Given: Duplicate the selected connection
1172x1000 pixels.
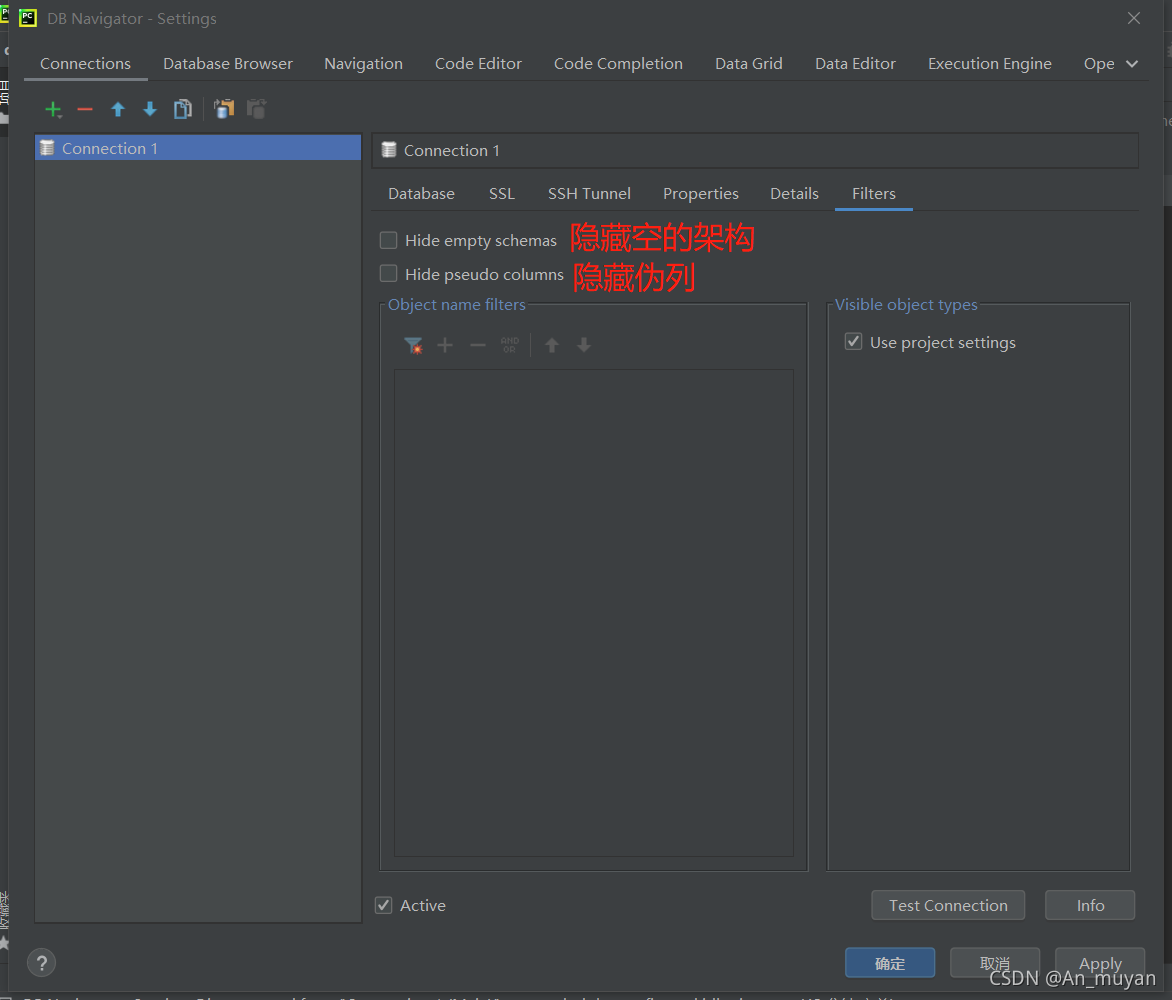Looking at the screenshot, I should [183, 110].
